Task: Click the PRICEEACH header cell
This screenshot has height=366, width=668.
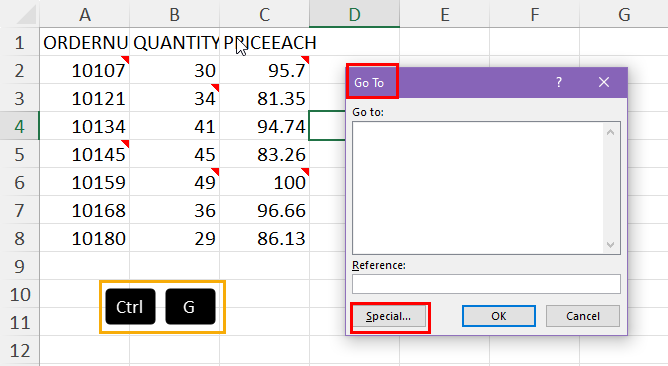Action: pyautogui.click(x=265, y=43)
